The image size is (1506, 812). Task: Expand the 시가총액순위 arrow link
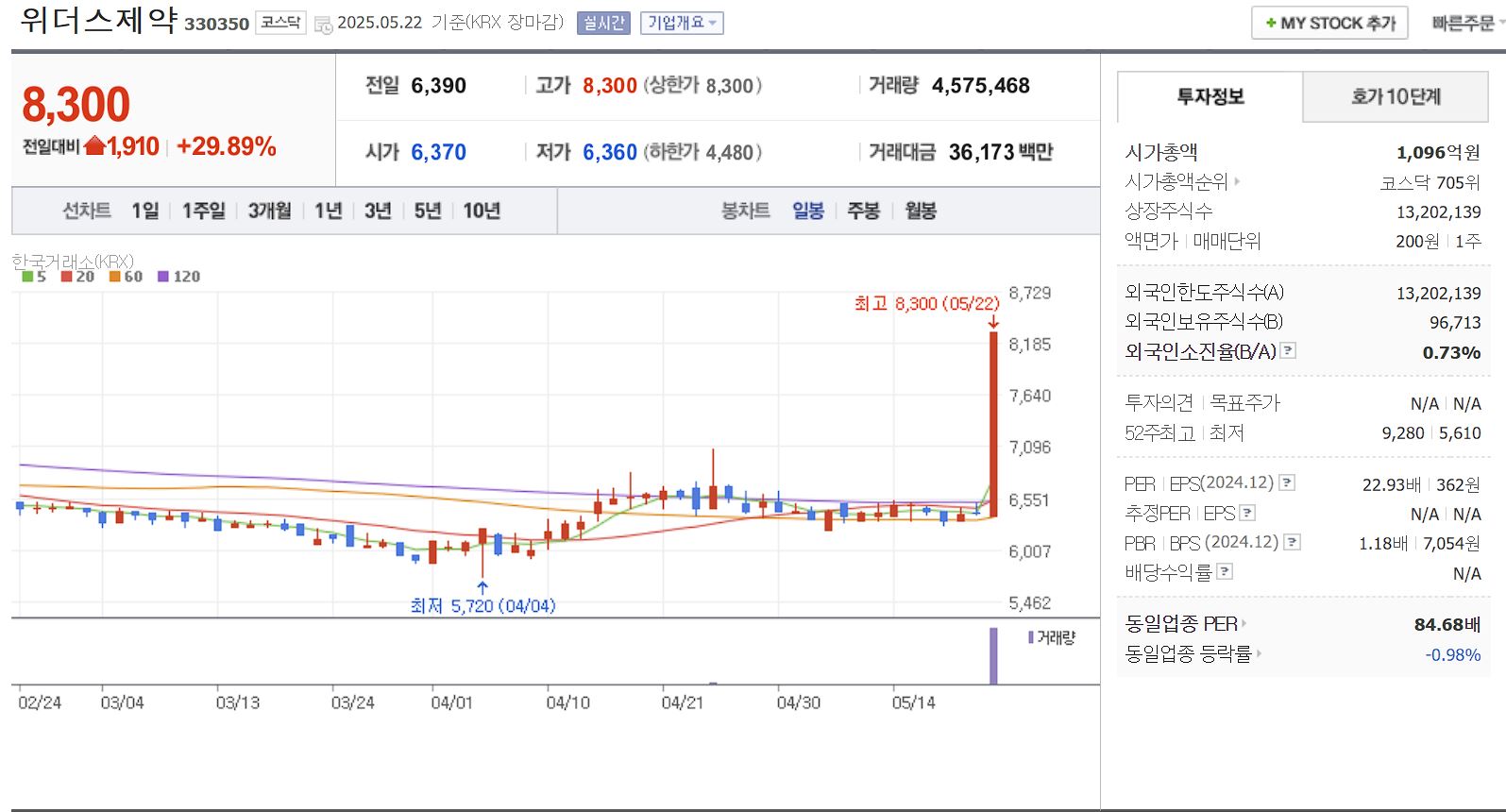coord(1237,181)
